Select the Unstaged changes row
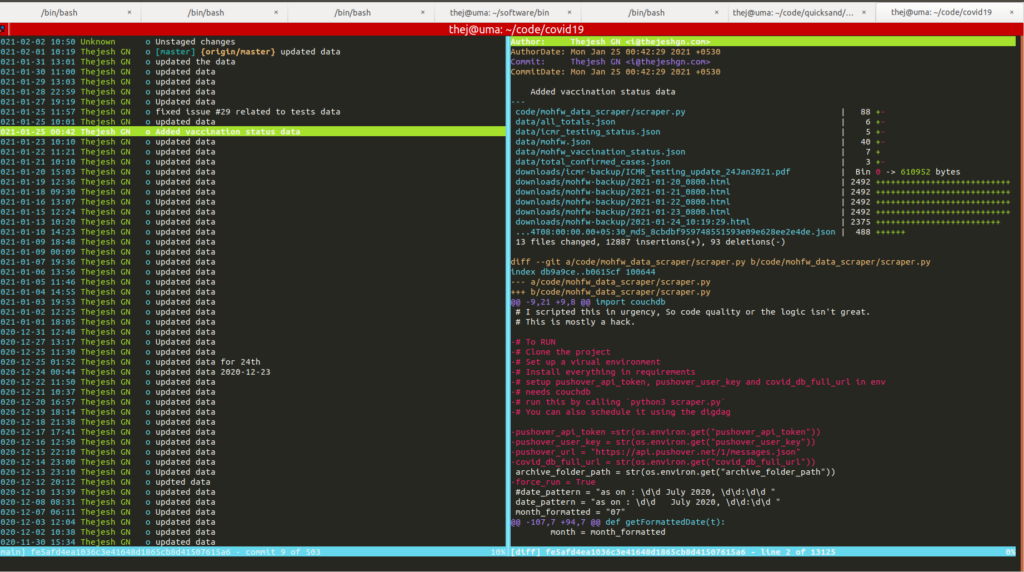The height and width of the screenshot is (572, 1024). [x=253, y=42]
